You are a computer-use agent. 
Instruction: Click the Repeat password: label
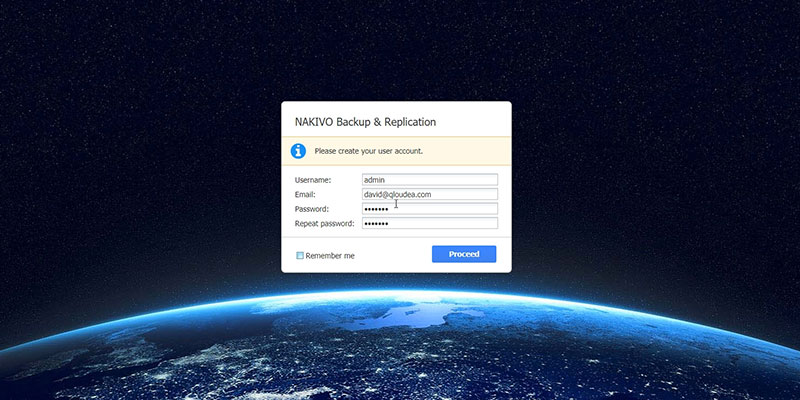click(x=324, y=223)
